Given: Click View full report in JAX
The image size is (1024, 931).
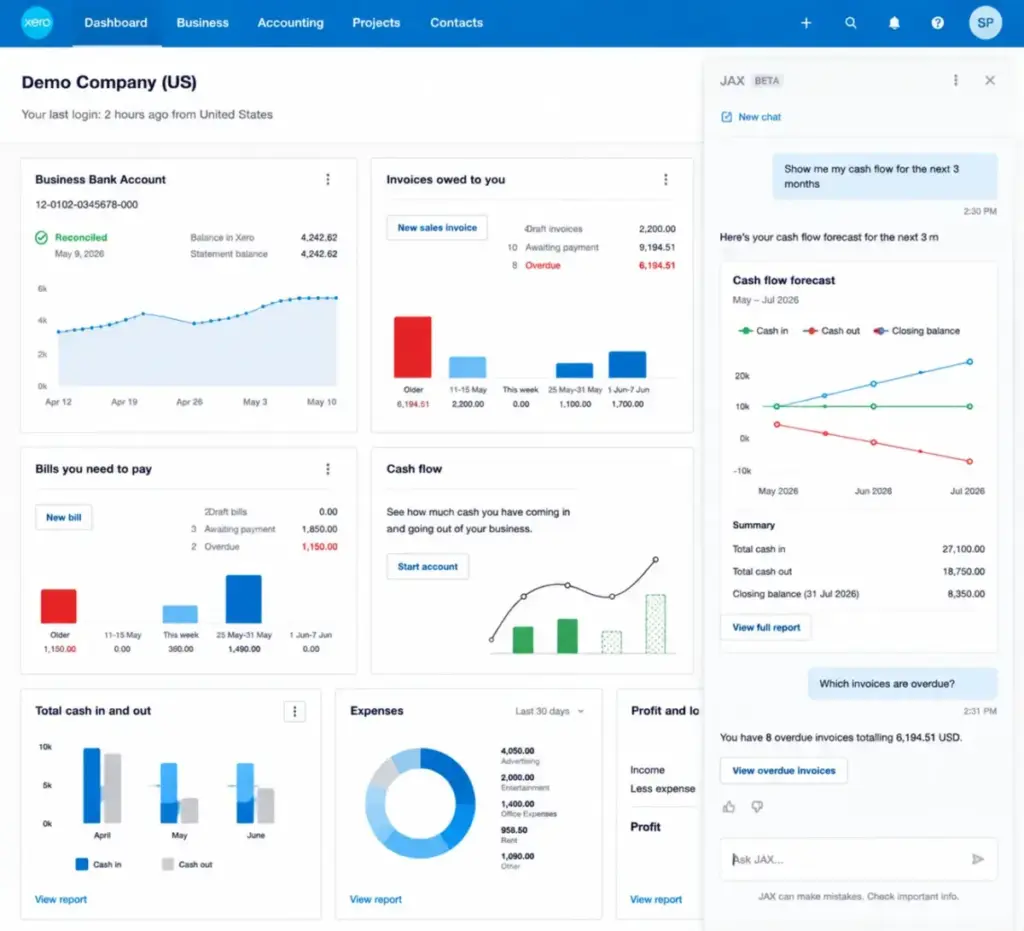Looking at the screenshot, I should (765, 627).
